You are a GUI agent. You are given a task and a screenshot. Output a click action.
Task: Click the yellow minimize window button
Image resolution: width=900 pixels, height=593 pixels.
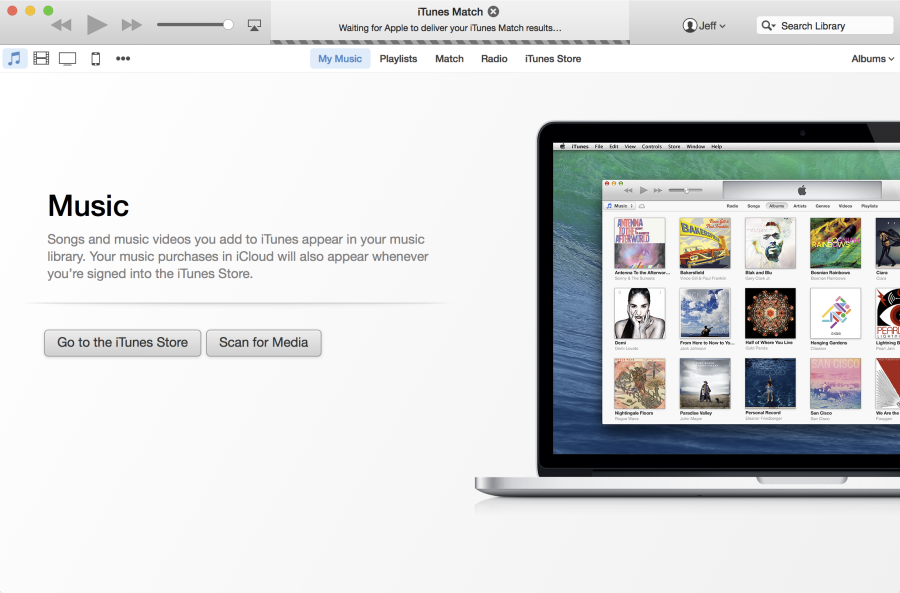30,10
